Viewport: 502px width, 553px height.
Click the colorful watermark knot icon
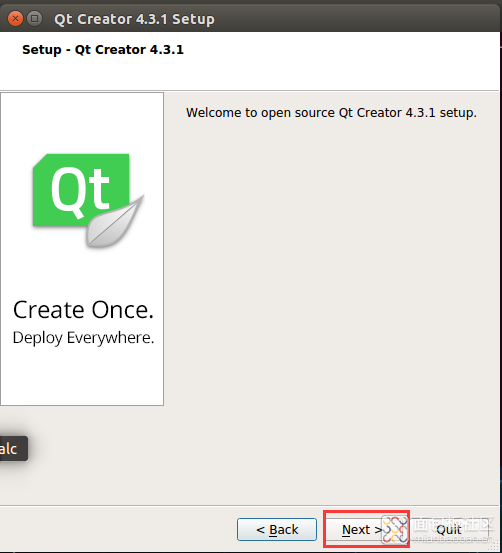coord(394,529)
